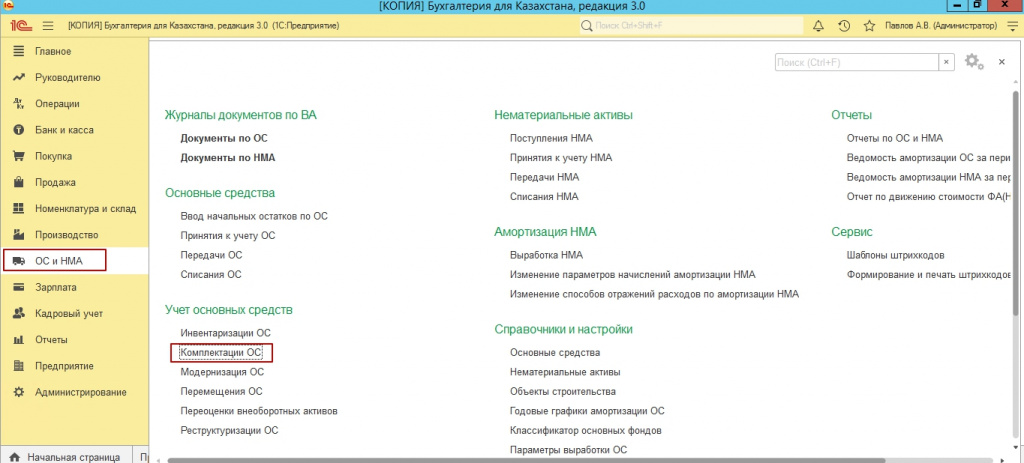Open favorites star icon
This screenshot has height=463, width=1024.
[x=869, y=26]
